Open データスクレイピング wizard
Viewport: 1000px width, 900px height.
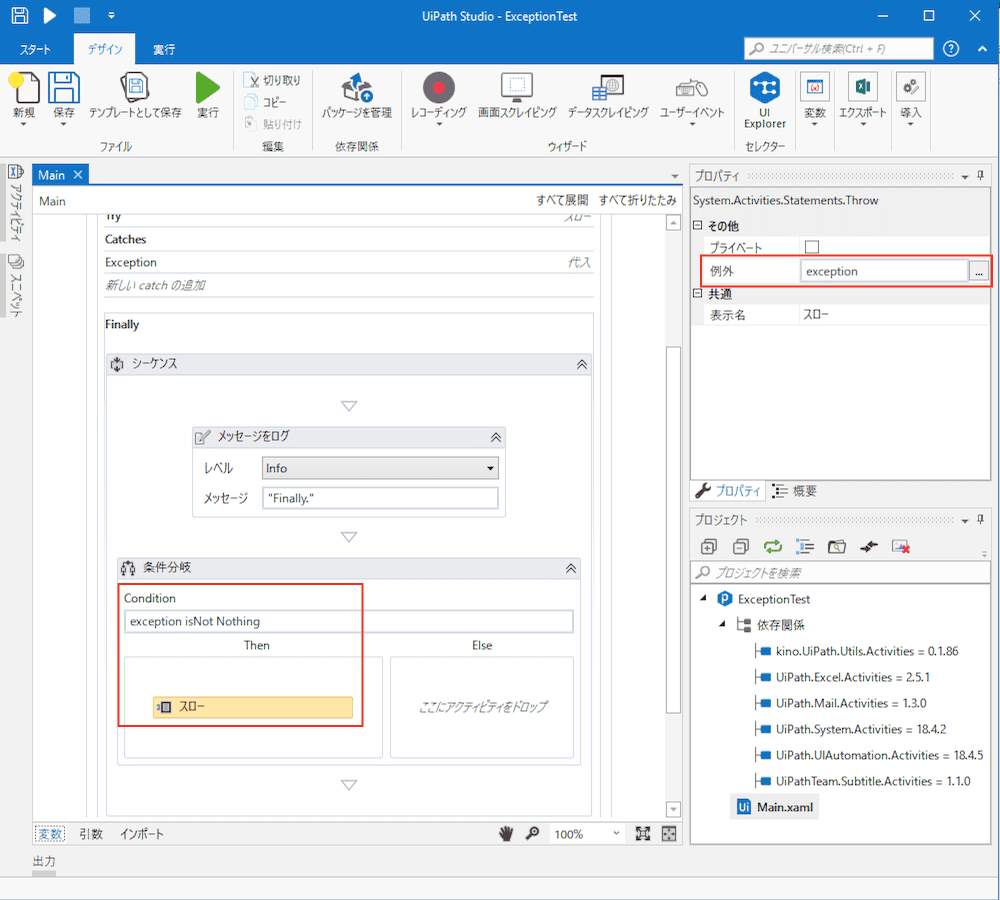pos(608,96)
